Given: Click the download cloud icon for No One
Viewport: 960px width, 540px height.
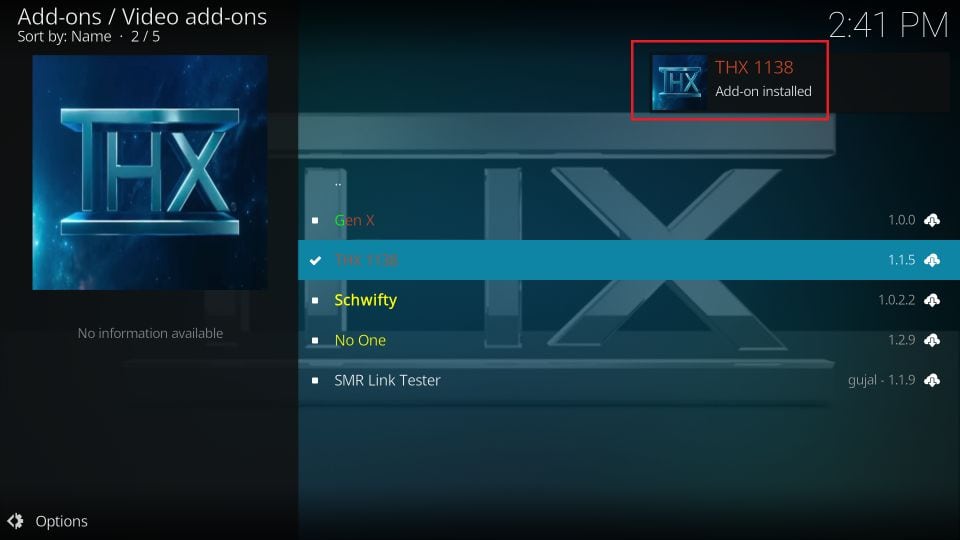Looking at the screenshot, I should pyautogui.click(x=932, y=340).
